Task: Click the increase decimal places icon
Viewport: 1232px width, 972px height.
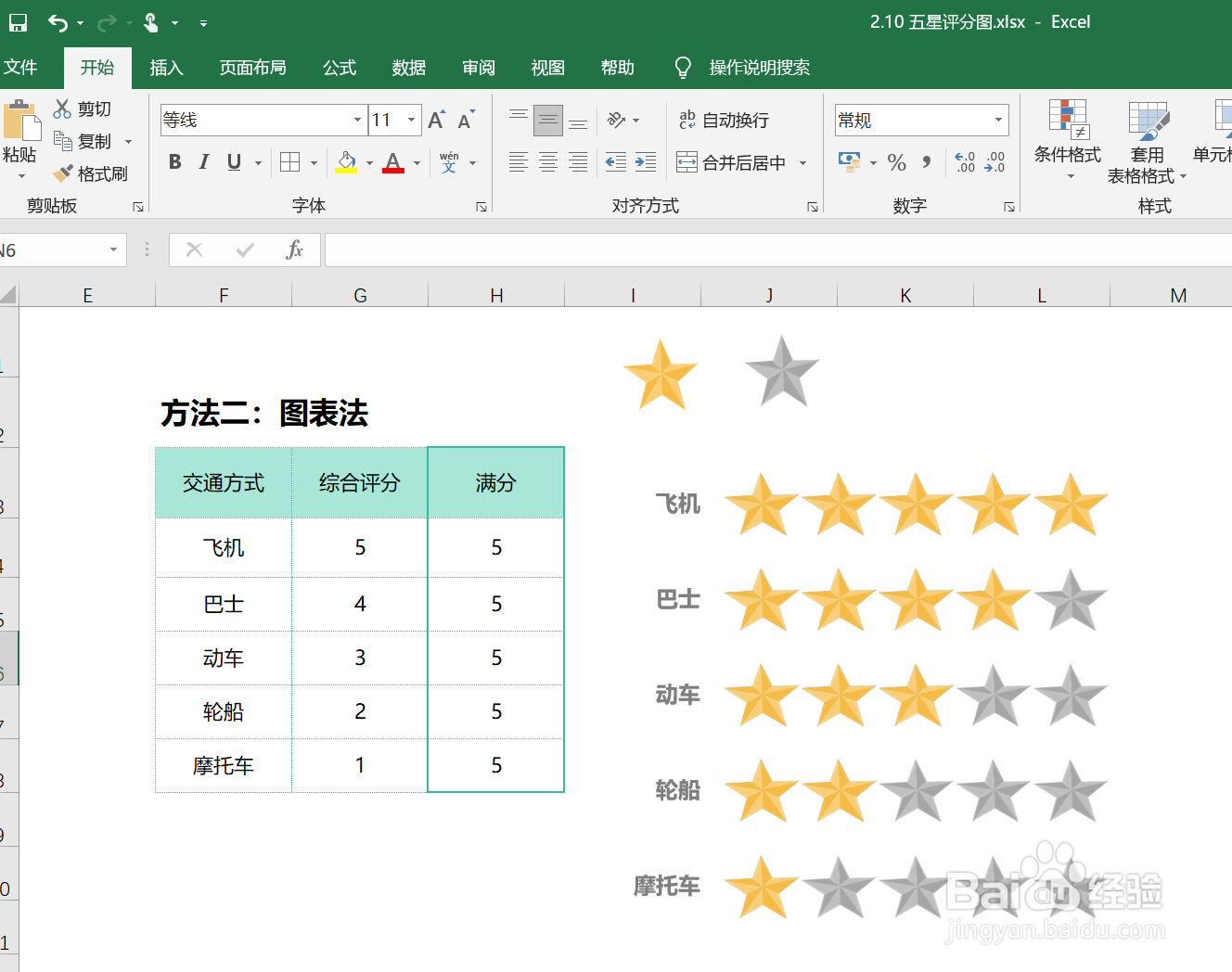Action: [965, 163]
